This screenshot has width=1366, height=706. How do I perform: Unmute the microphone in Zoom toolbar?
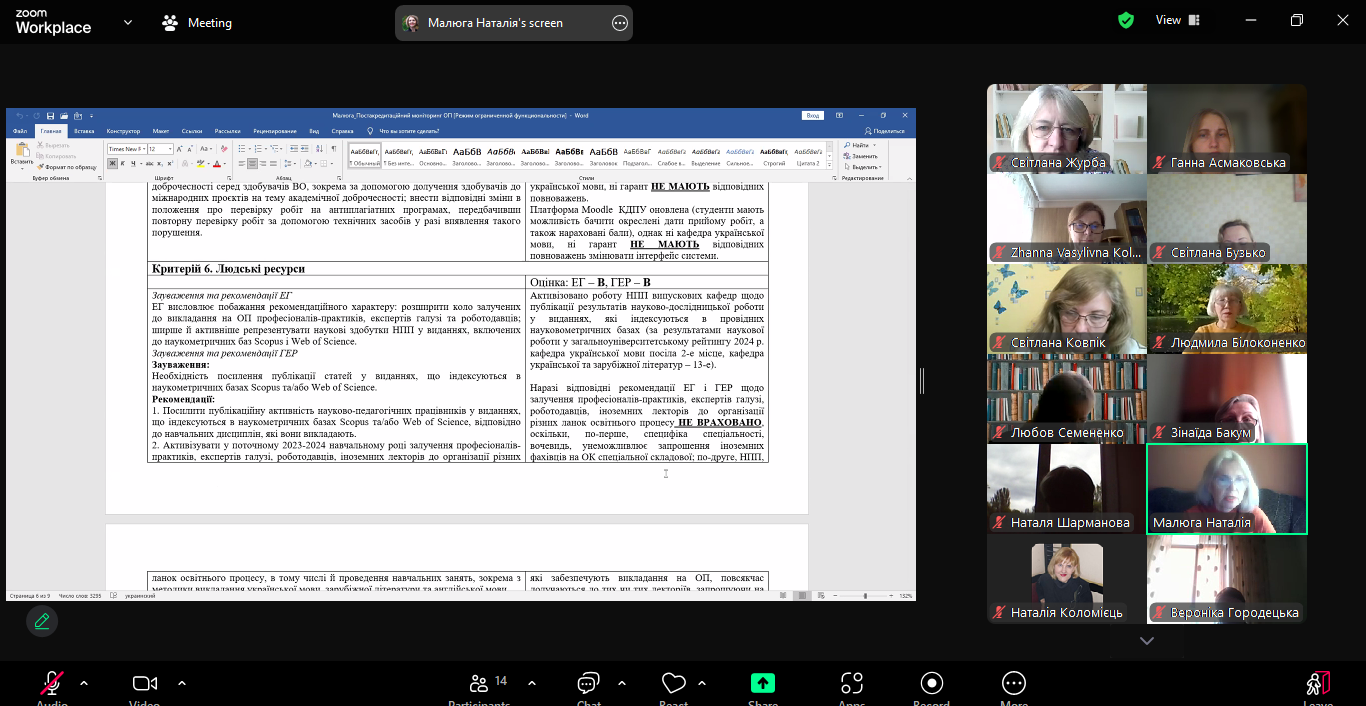point(52,684)
